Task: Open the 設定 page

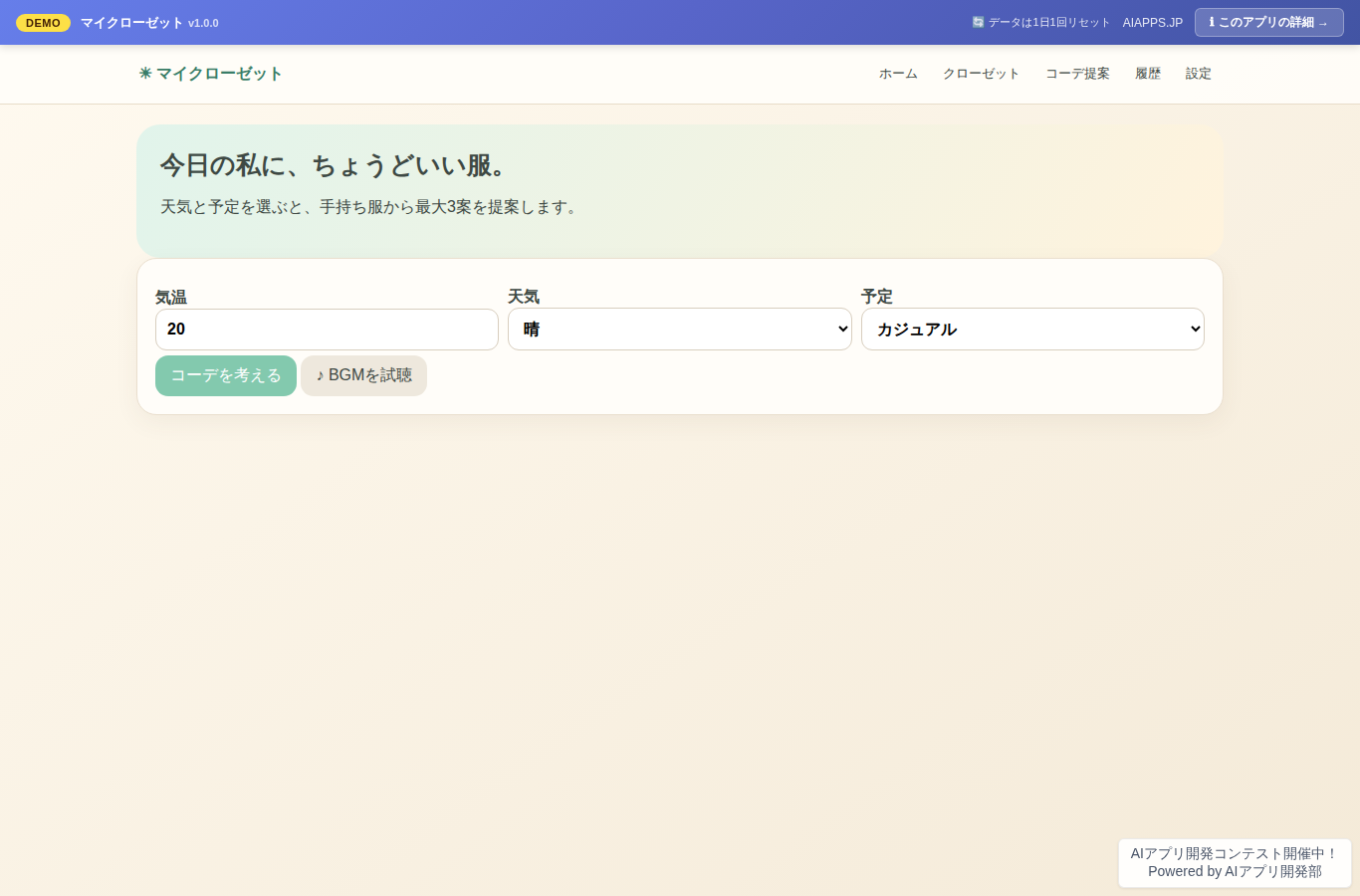Action: coord(1199,74)
